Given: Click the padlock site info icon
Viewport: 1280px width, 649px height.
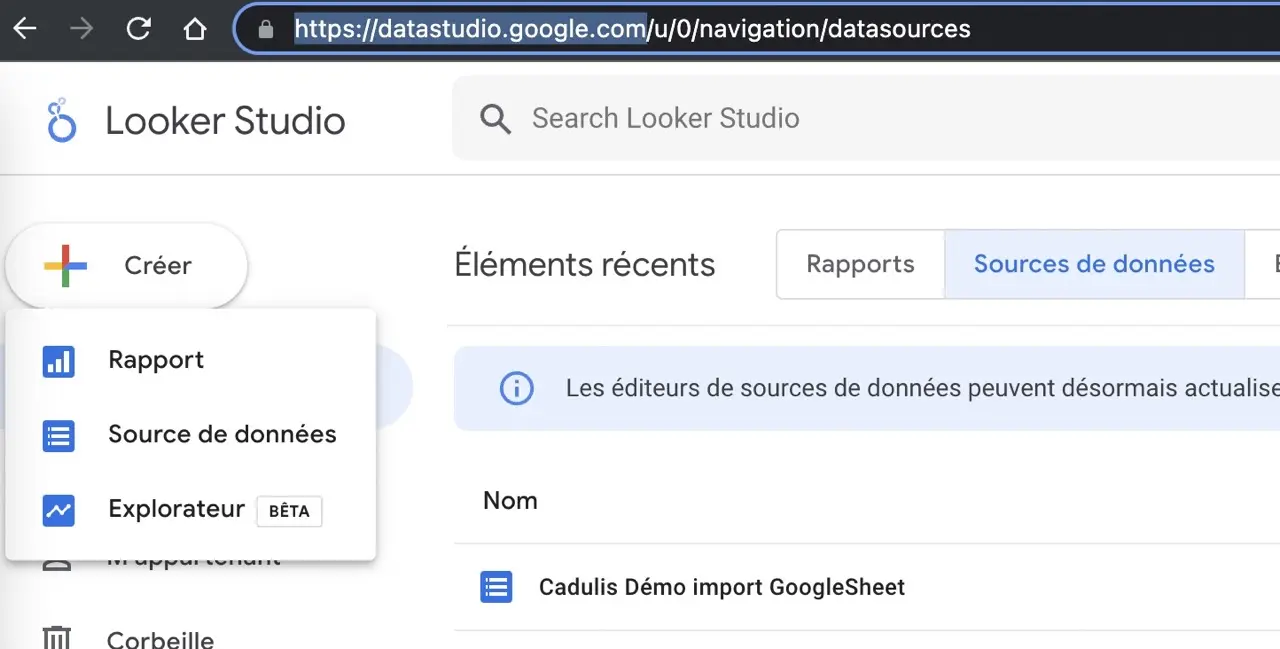Looking at the screenshot, I should coord(266,30).
